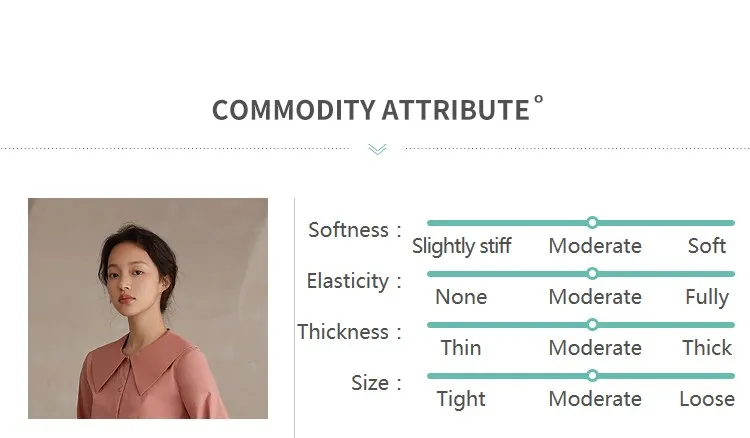Select the Thick thickness label
Screen dimensions: 750x438
707,348
